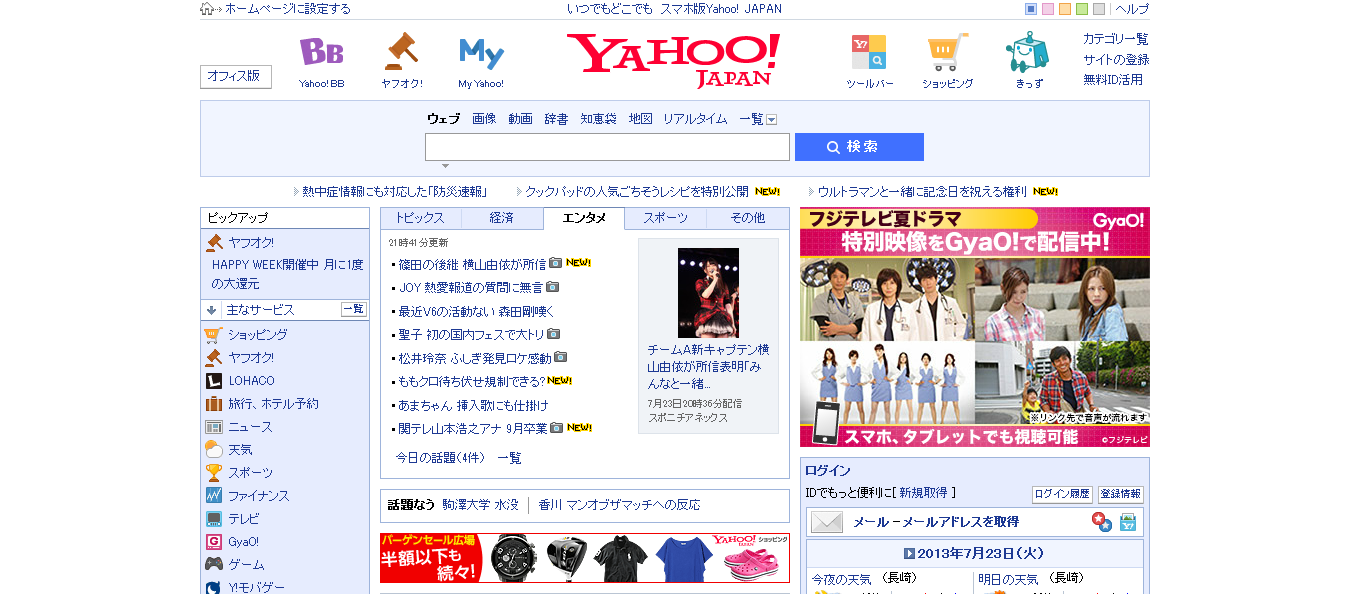Click the GyaO! icon in services list
Viewport: 1349px width, 594px height.
pos(213,542)
